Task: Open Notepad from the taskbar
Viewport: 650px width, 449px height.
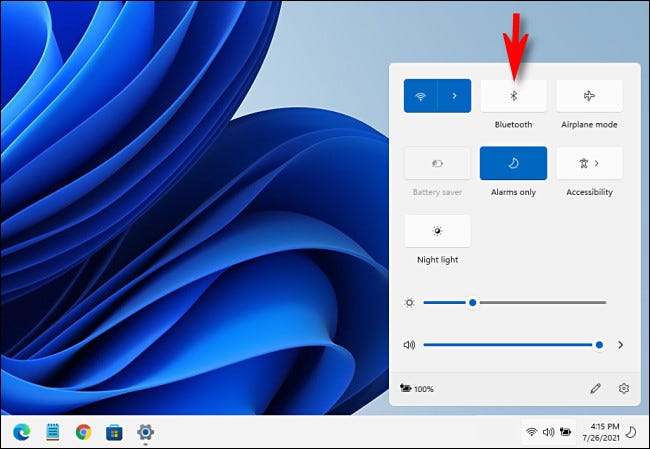Action: [x=53, y=432]
